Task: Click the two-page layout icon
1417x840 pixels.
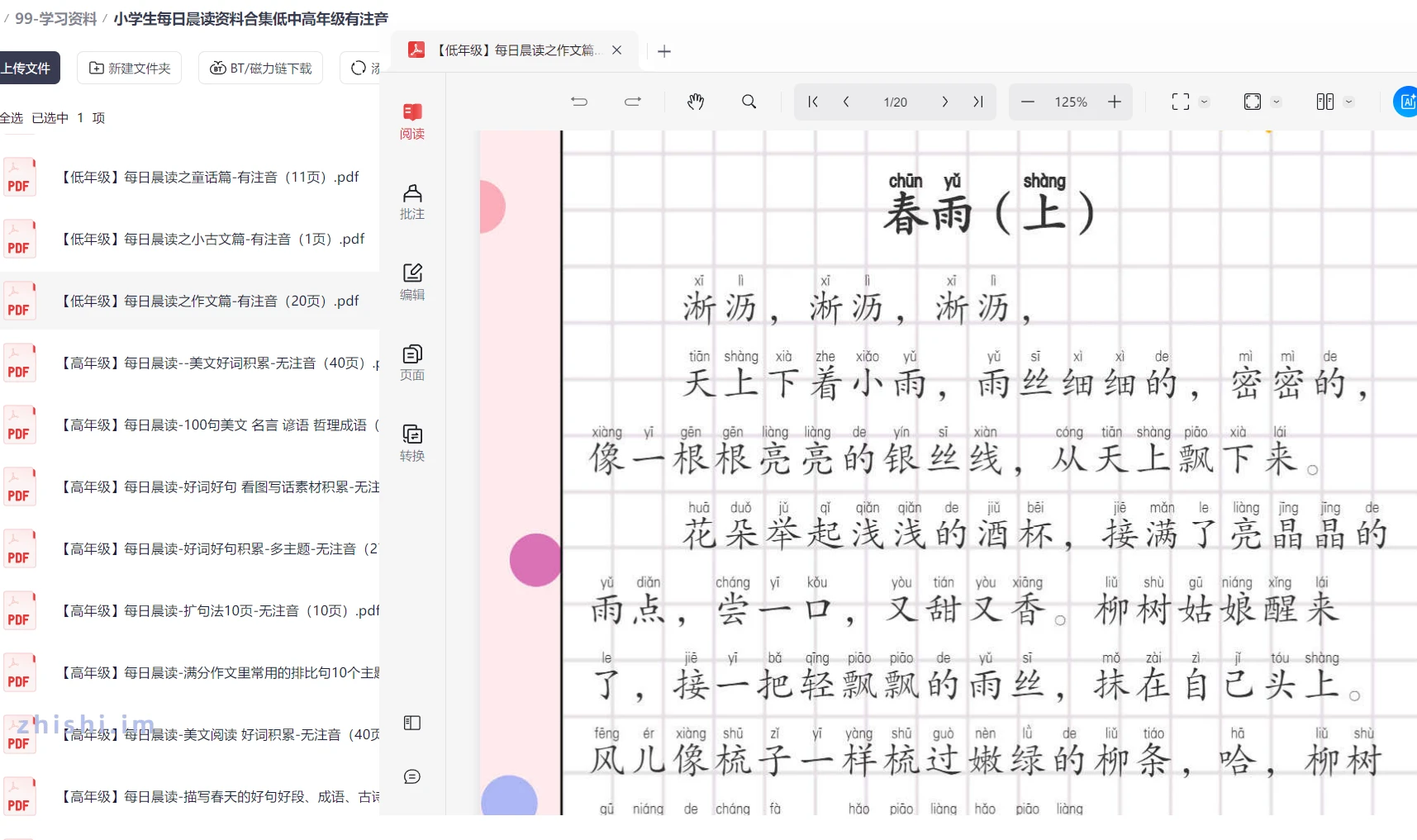Action: point(1325,102)
